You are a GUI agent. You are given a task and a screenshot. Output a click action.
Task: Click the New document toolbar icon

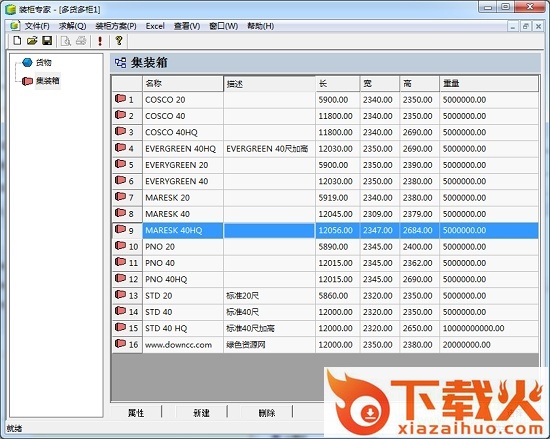17,41
